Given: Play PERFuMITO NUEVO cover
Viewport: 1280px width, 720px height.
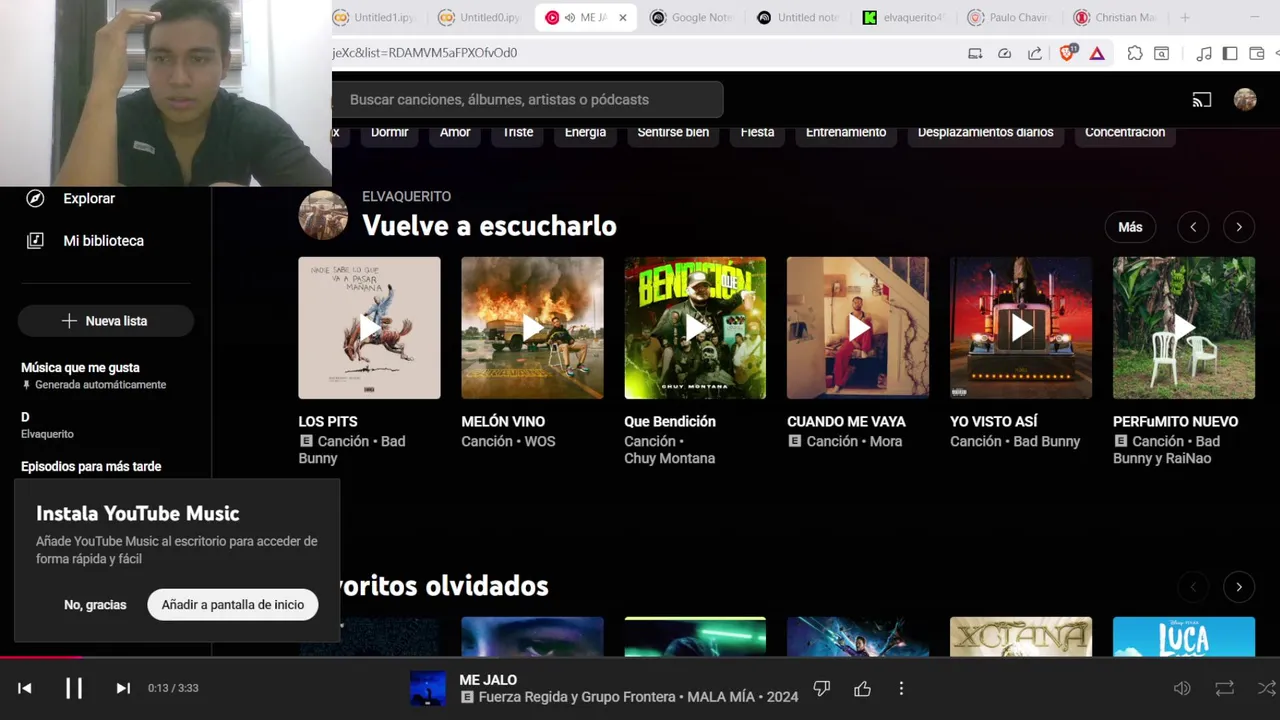Looking at the screenshot, I should 1184,328.
